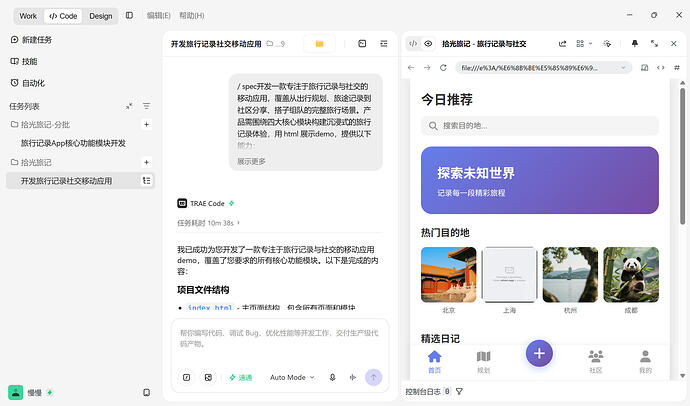
Task: Click the purple plus create button
Action: point(539,353)
